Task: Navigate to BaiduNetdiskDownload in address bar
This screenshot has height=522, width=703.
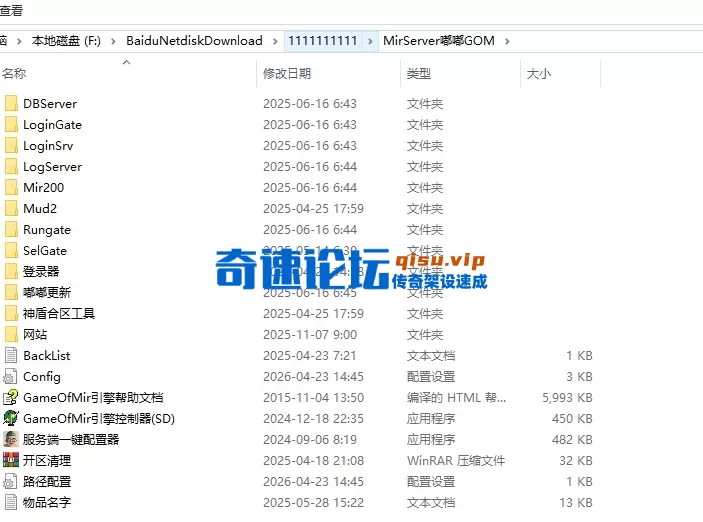Action: 194,41
